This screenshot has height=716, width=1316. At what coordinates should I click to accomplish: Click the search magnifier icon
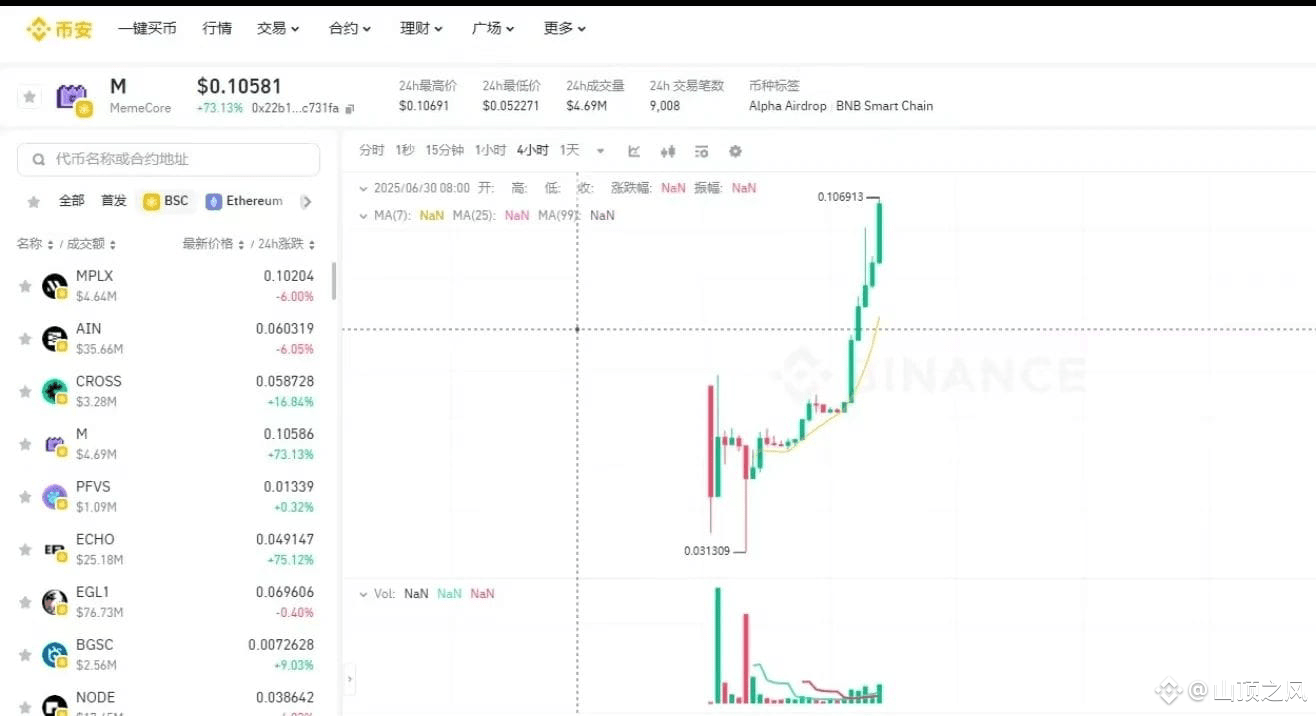coord(38,159)
